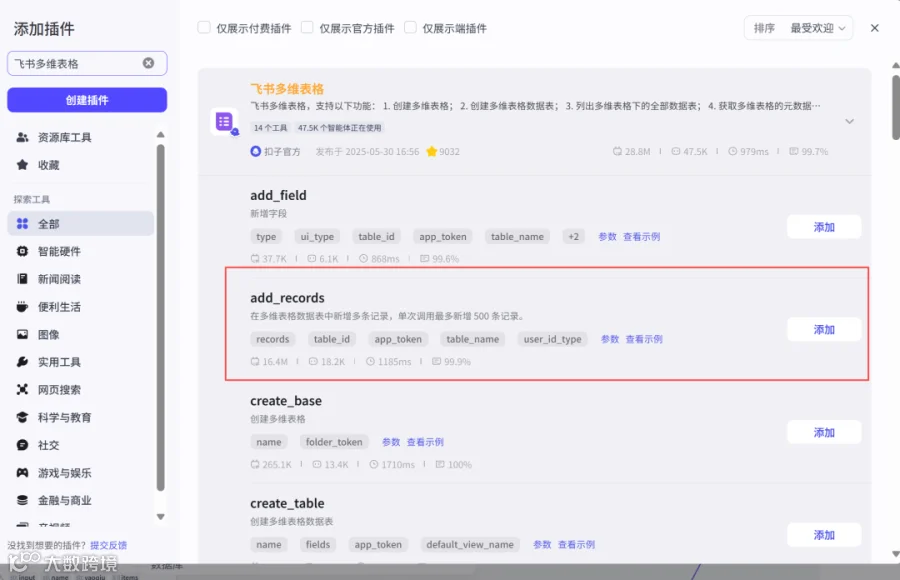
Task: Open 查看示例 link for add_records
Action: (x=644, y=339)
